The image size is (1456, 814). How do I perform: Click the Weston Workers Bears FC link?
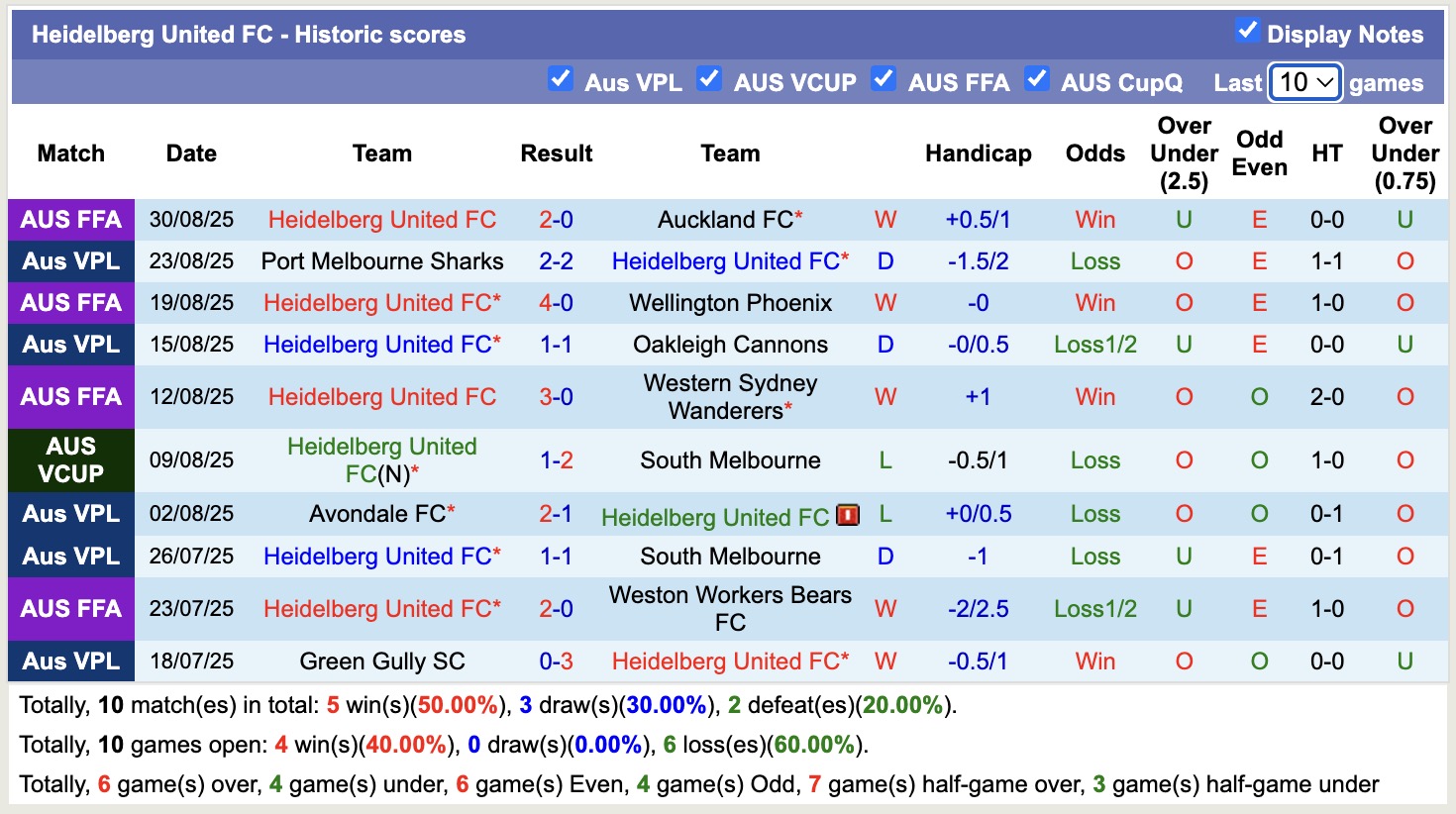(730, 608)
